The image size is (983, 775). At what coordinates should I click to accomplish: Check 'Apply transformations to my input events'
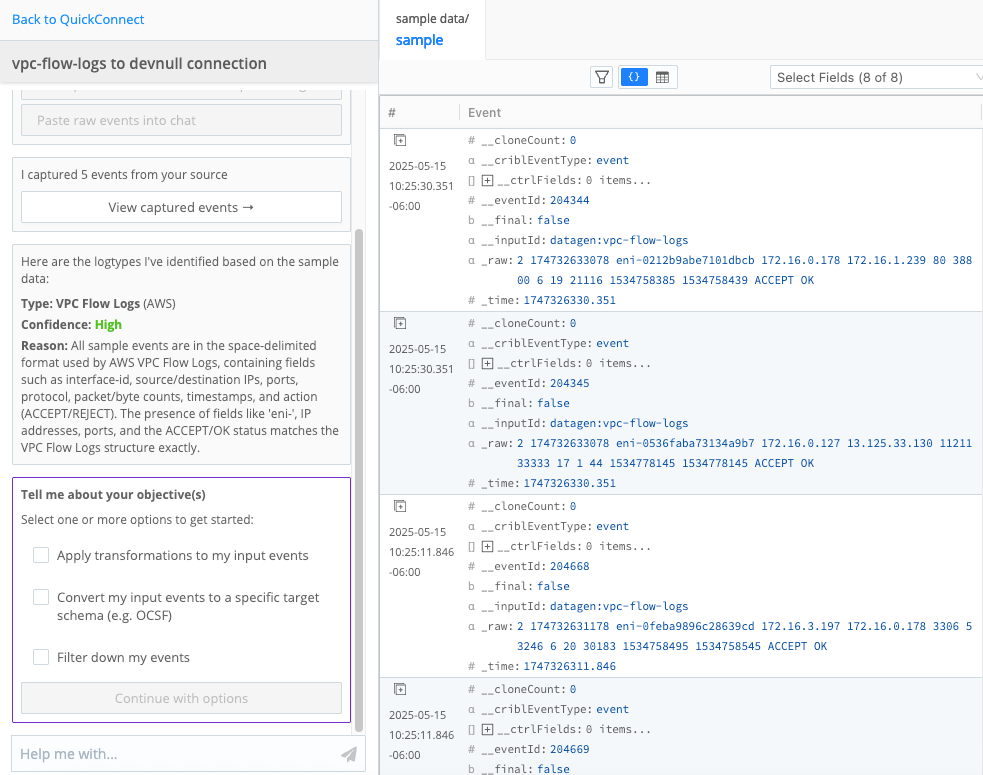[x=41, y=555]
